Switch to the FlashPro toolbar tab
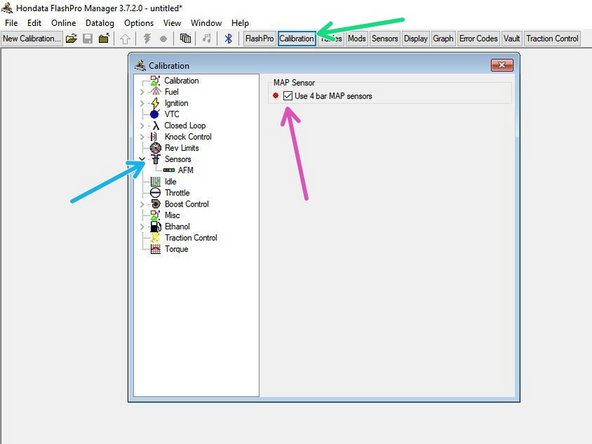The width and height of the screenshot is (592, 444). tap(259, 39)
